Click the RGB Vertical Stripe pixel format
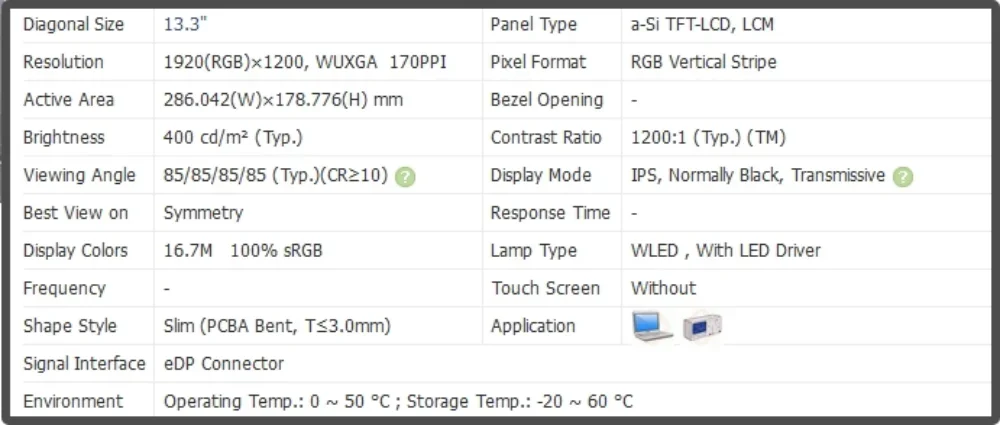The image size is (1000, 425). coord(703,62)
